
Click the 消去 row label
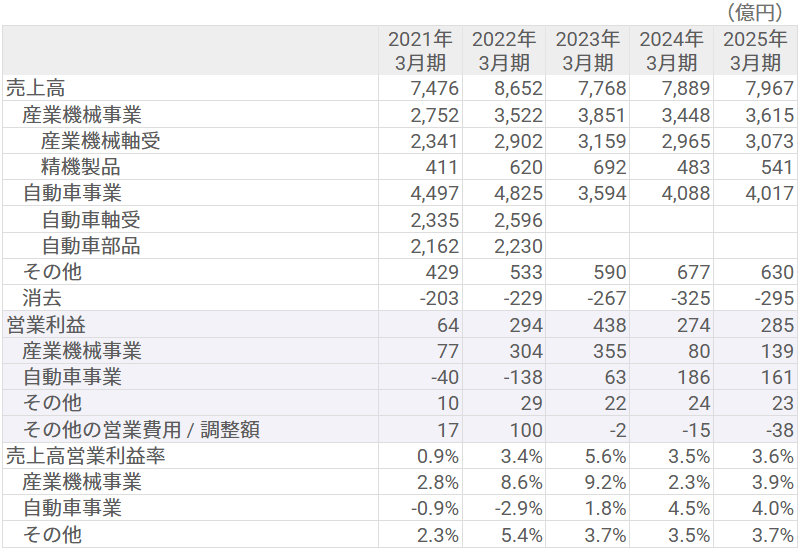pyautogui.click(x=43, y=298)
